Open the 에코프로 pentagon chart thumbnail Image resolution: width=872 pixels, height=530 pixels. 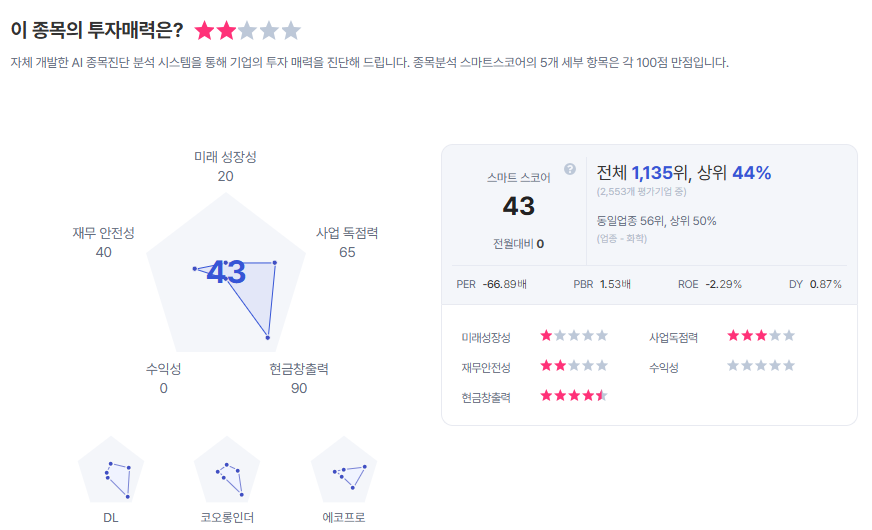pos(344,472)
